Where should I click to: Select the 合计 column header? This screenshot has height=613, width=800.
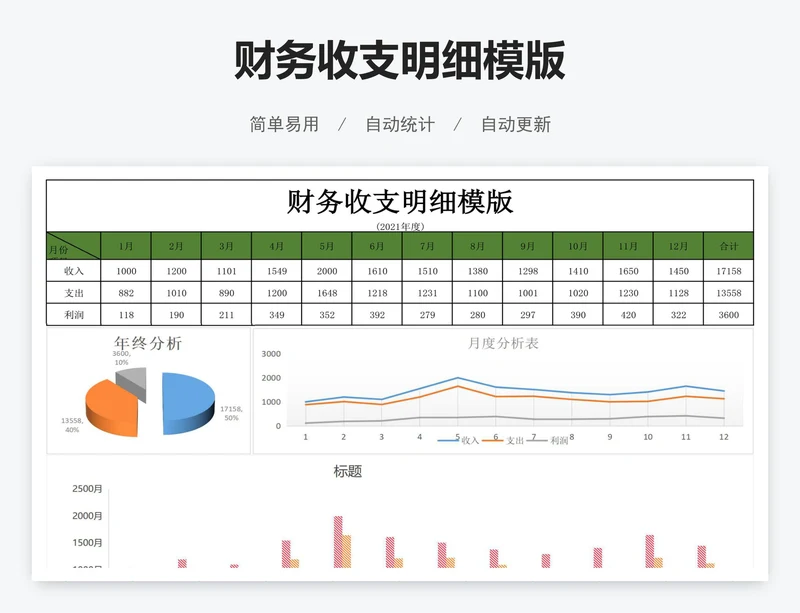pyautogui.click(x=729, y=246)
